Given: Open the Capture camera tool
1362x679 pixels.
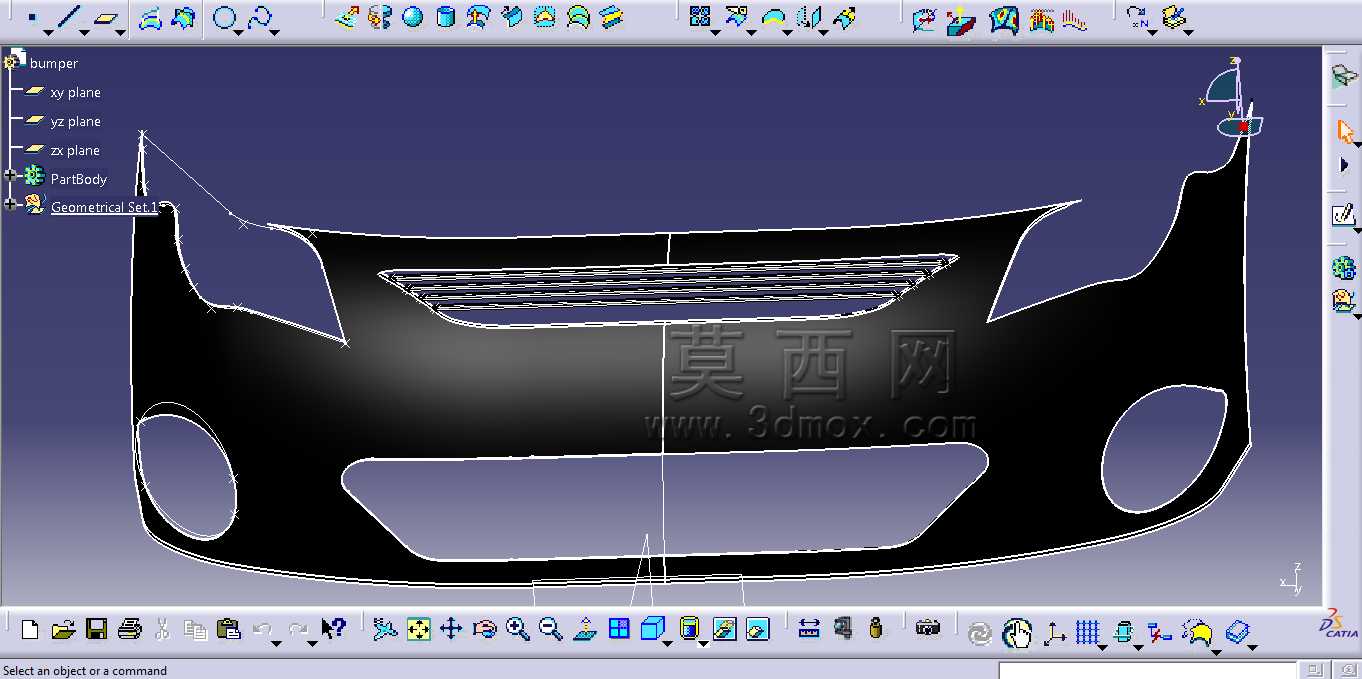Looking at the screenshot, I should 928,629.
